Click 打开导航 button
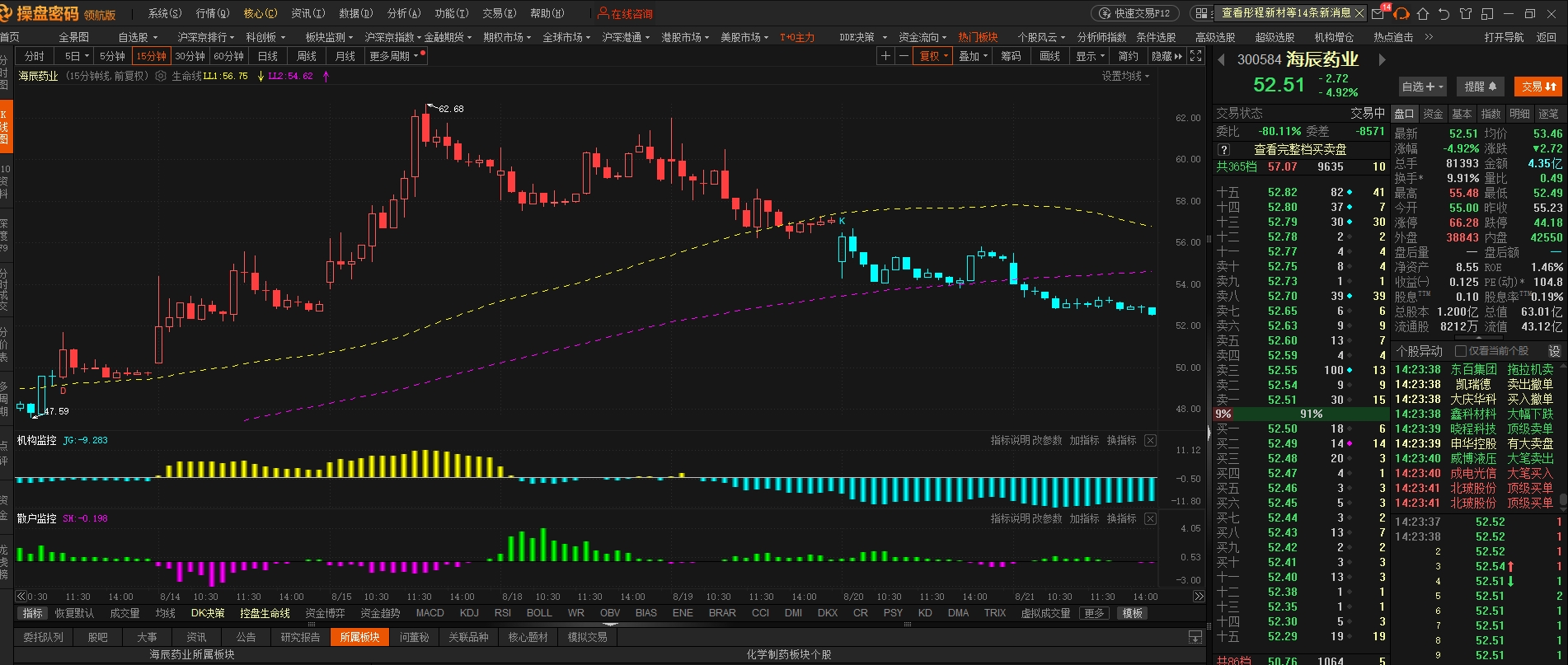The height and width of the screenshot is (665, 1568). tap(1504, 37)
